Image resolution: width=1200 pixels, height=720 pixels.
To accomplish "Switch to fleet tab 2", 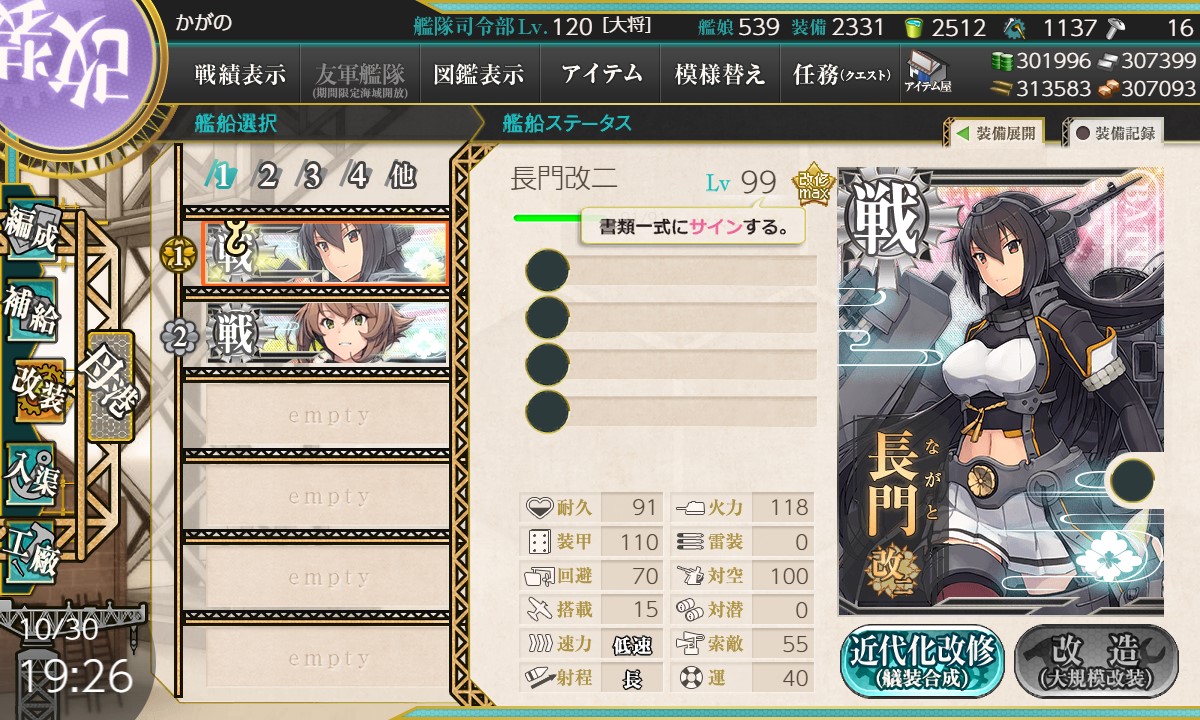I will tap(266, 177).
